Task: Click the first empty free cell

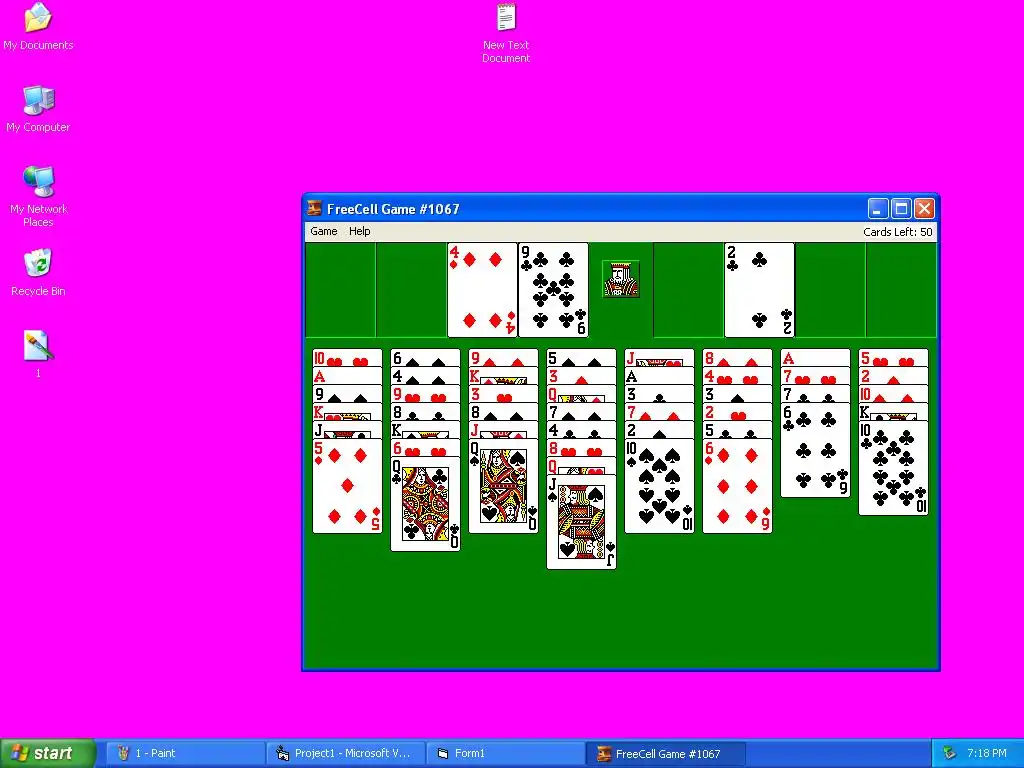Action: tap(340, 290)
